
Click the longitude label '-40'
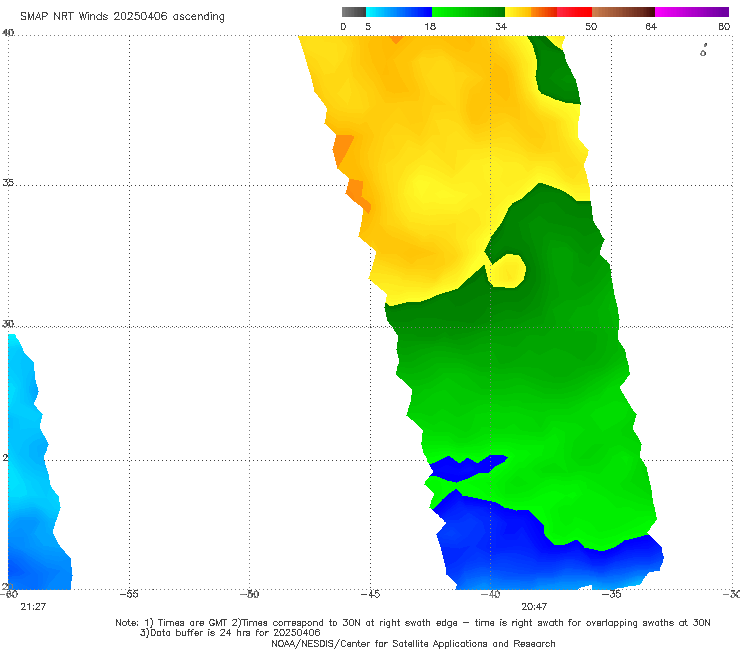(x=491, y=594)
